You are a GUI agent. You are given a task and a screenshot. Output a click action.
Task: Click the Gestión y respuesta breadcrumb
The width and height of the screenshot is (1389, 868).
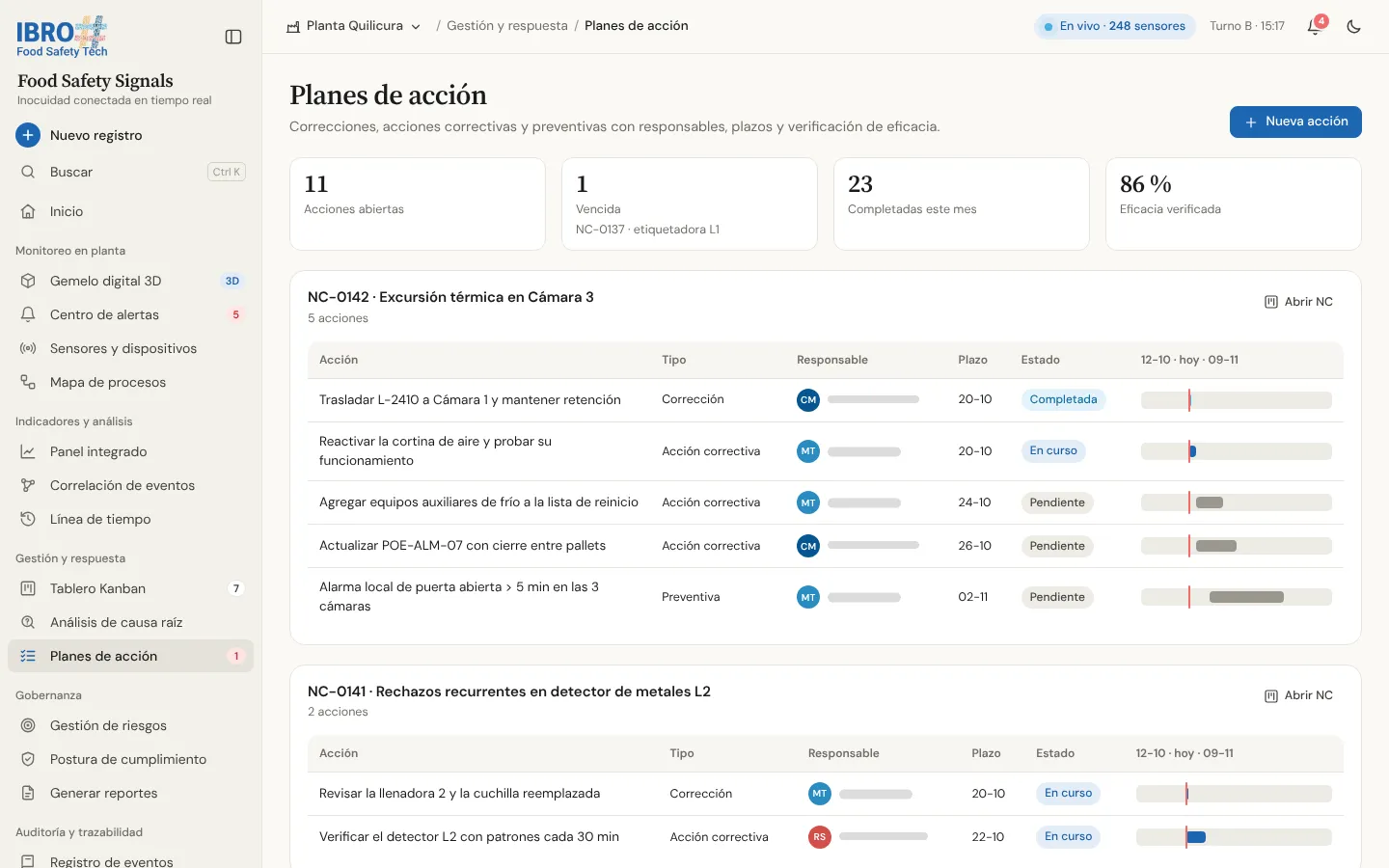pos(507,26)
